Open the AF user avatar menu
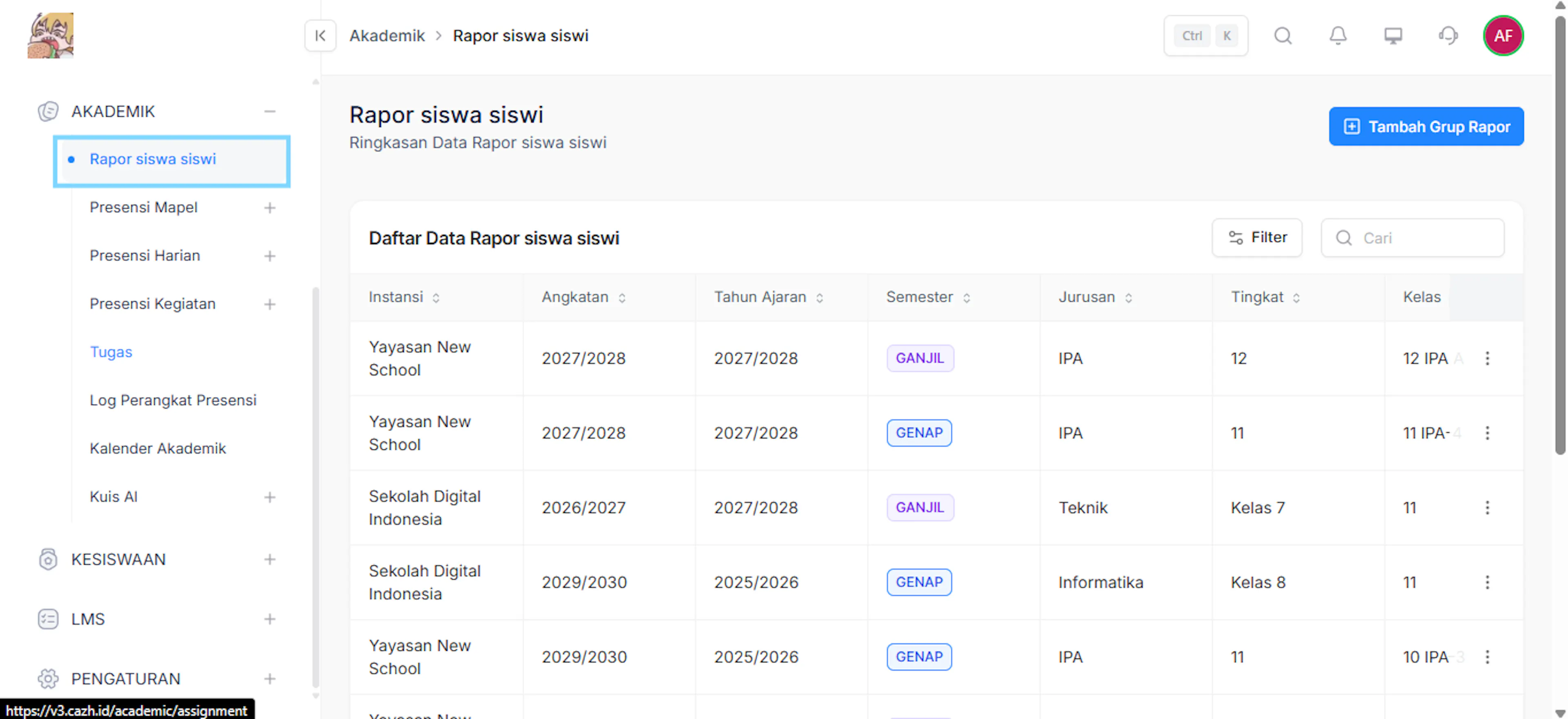 click(1503, 36)
